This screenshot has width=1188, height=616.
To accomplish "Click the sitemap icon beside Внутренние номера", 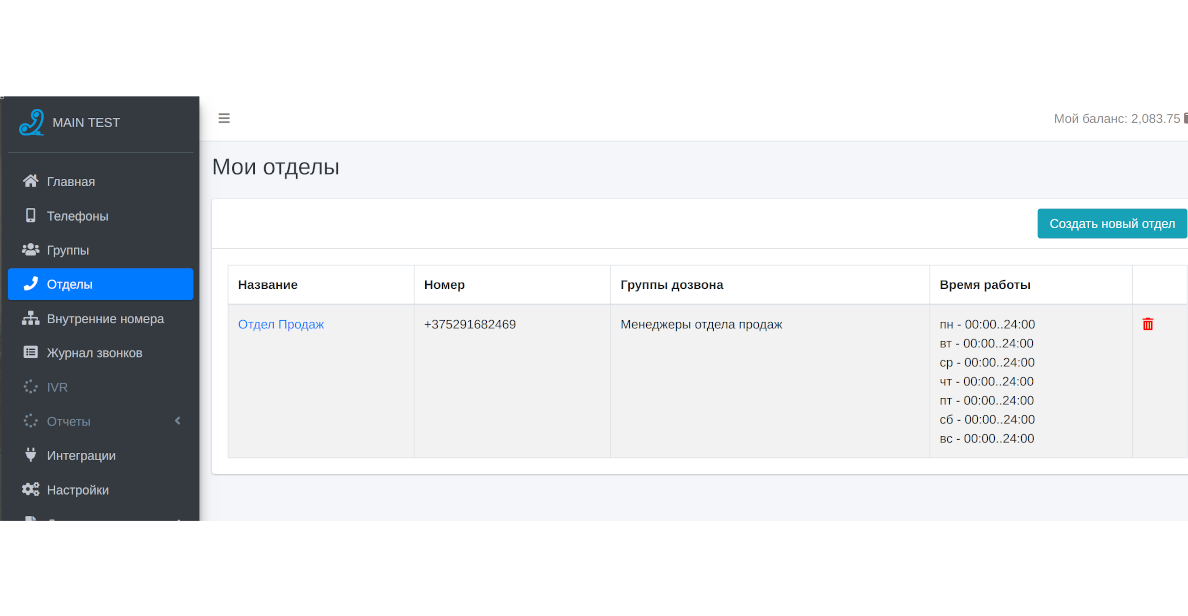I will click(29, 318).
